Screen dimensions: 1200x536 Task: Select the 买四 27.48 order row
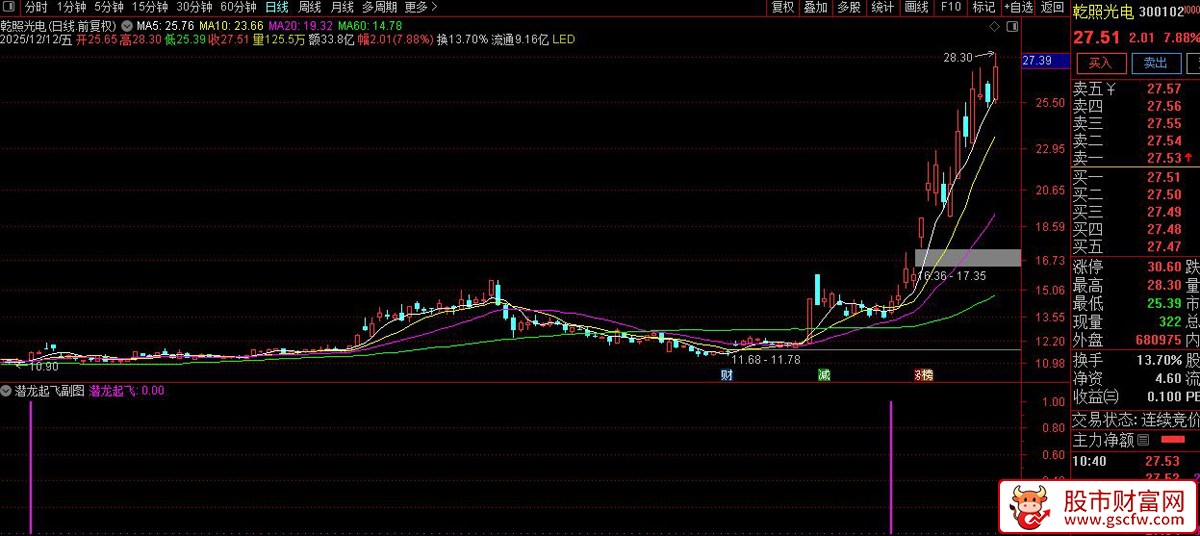(1135, 229)
